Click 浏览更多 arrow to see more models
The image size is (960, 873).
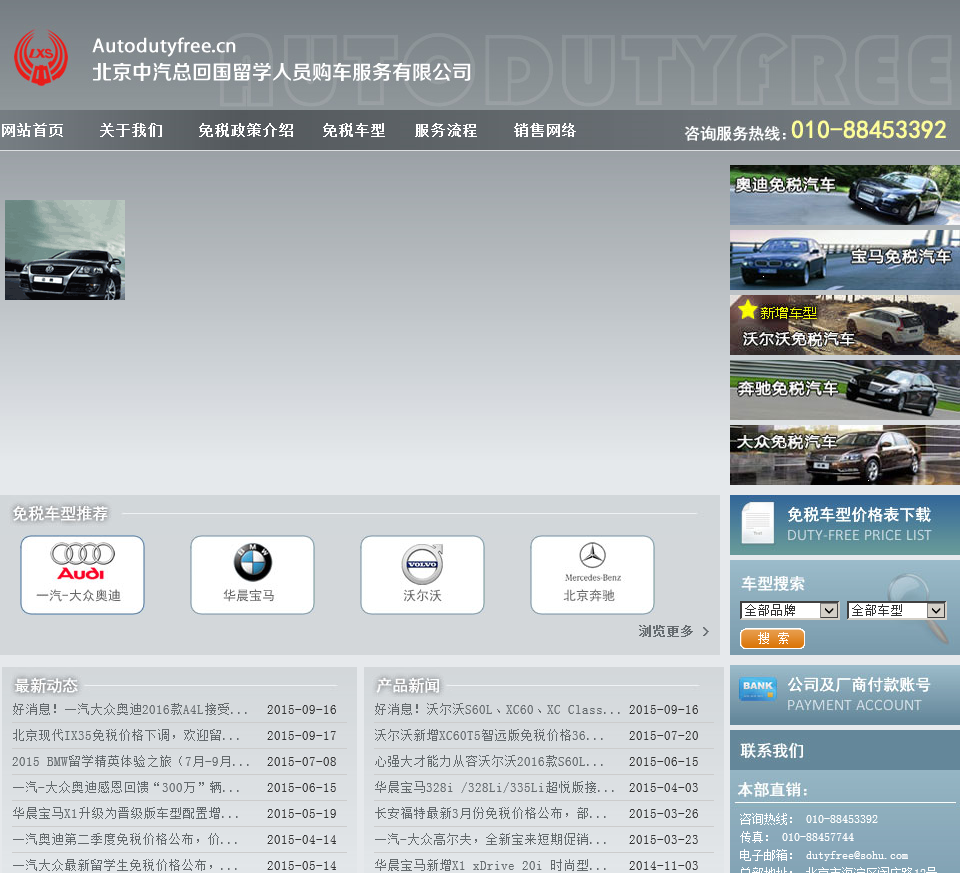click(x=674, y=631)
